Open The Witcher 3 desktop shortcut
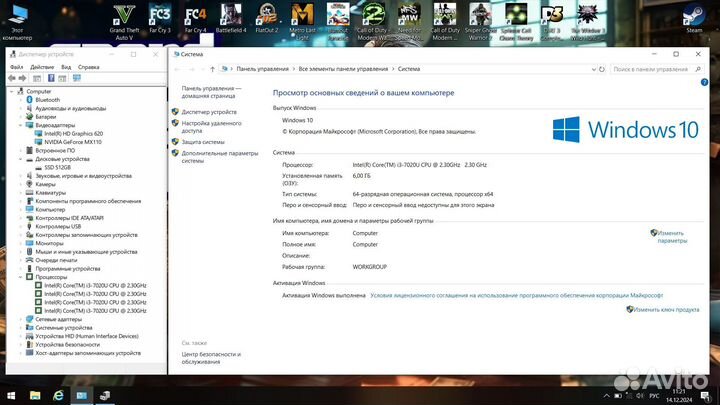720x405 pixels. coord(588,22)
